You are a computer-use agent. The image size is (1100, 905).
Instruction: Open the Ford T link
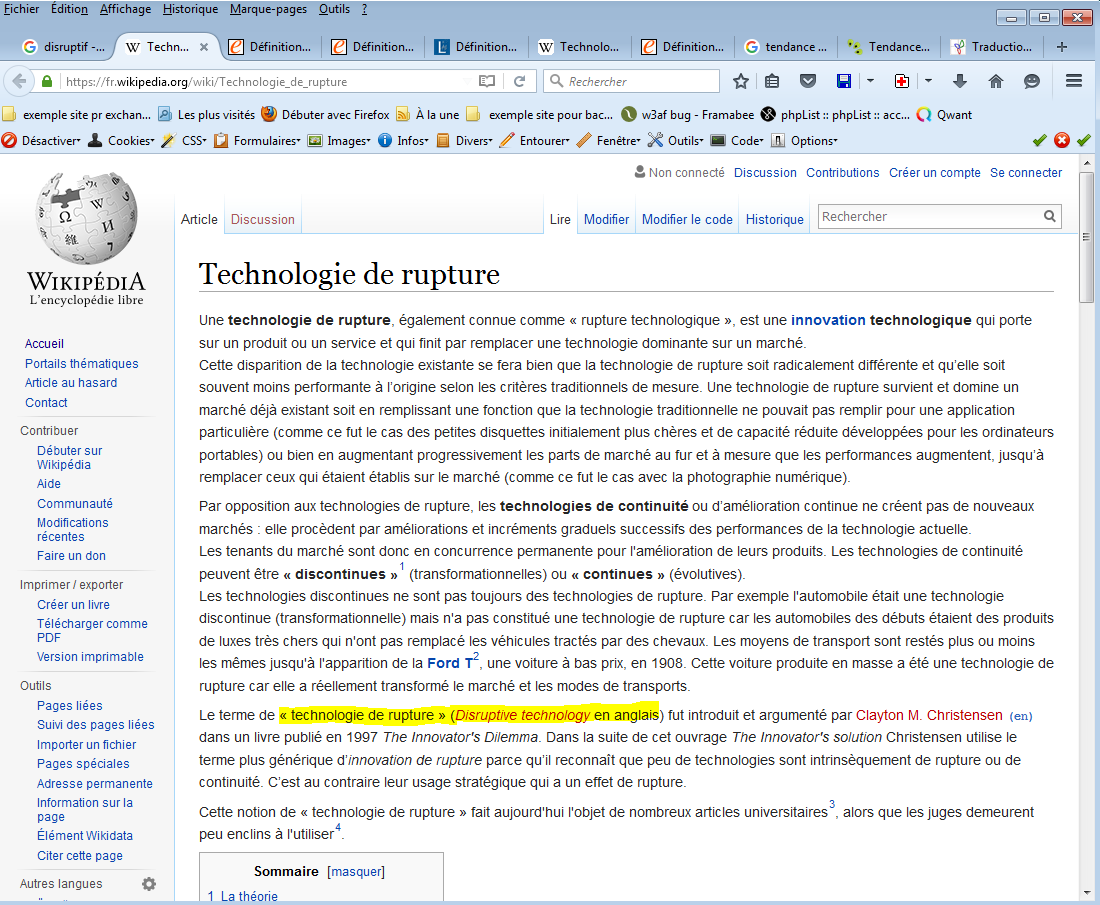pos(443,663)
